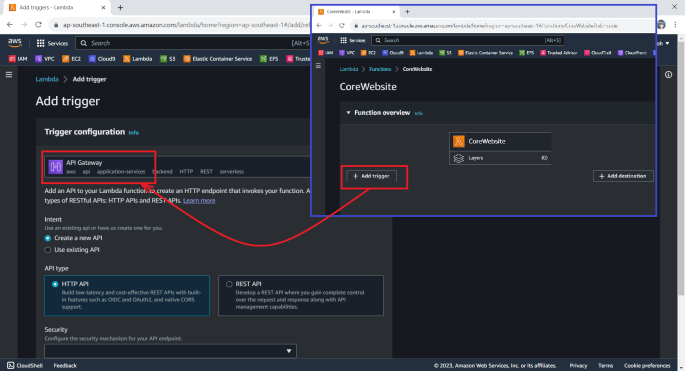Click search field in CoreWebsite window
Viewport: 685px width, 371px height.
(467, 40)
